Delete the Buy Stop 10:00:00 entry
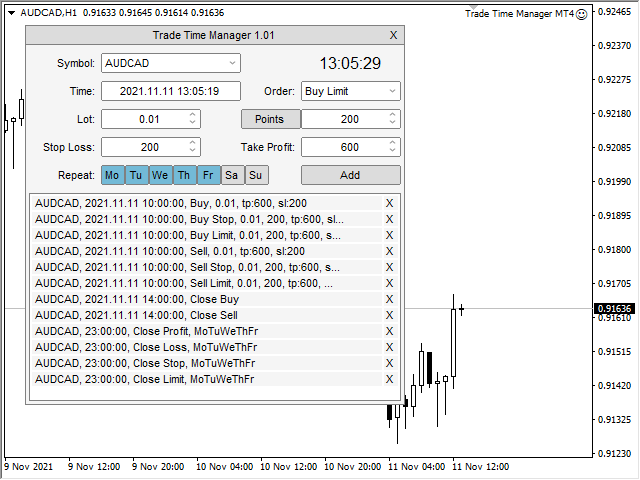Viewport: 640px width, 480px height. 389,219
